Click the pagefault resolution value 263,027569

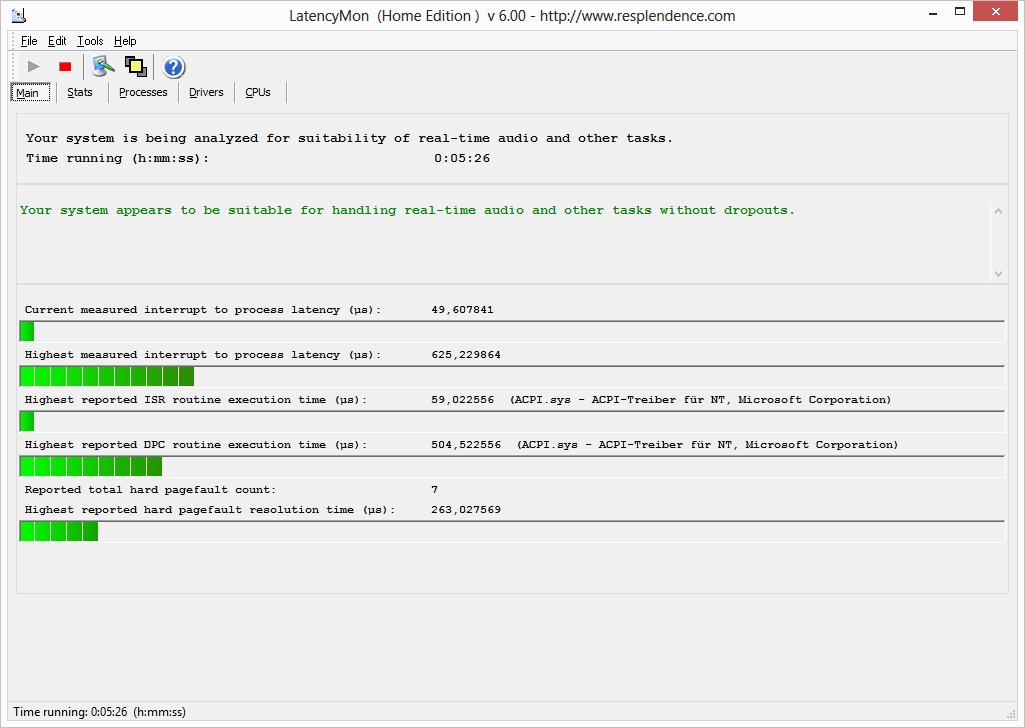[x=465, y=510]
